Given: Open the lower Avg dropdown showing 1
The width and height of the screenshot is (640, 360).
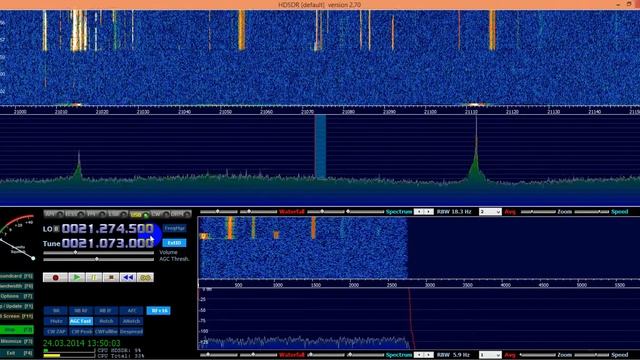Looking at the screenshot, I should click(490, 355).
